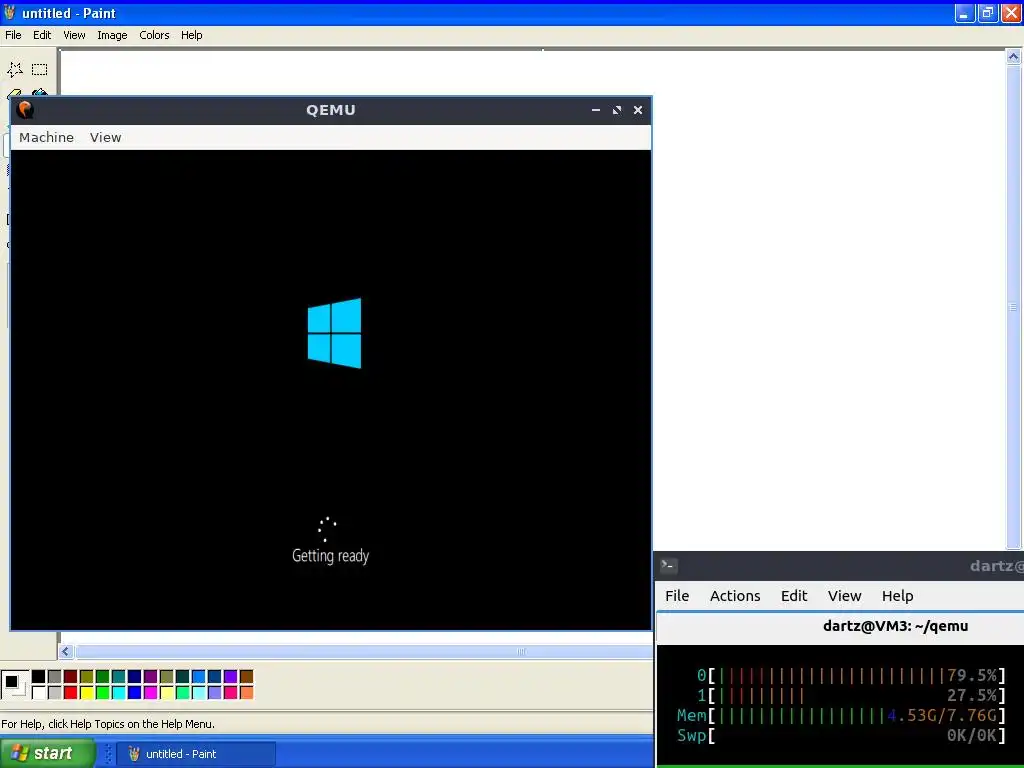Click the 0K/0K swap value in terminal
This screenshot has height=768, width=1024.
[x=972, y=736]
